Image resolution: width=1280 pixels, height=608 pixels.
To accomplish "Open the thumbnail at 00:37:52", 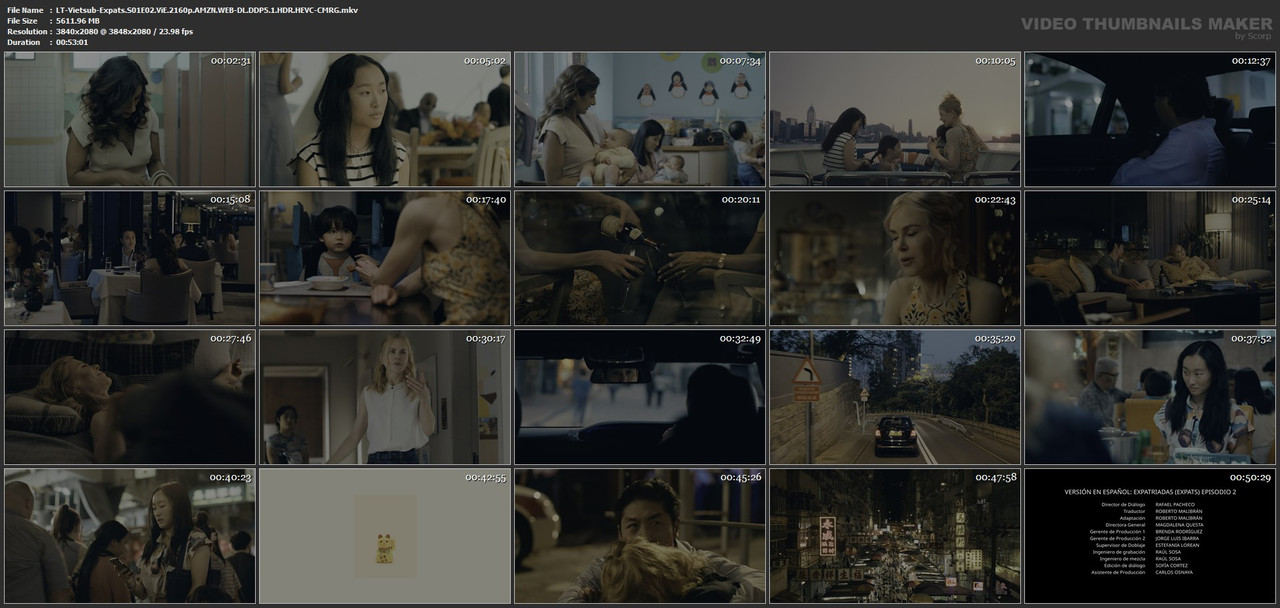I will point(1150,397).
